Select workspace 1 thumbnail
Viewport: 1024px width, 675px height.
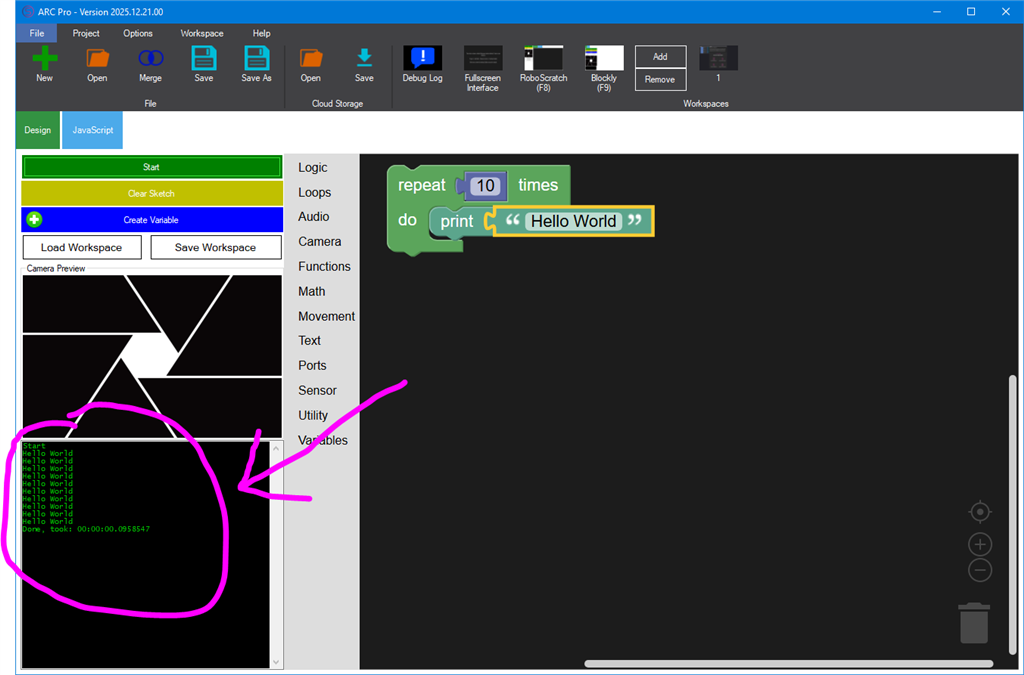pos(718,59)
